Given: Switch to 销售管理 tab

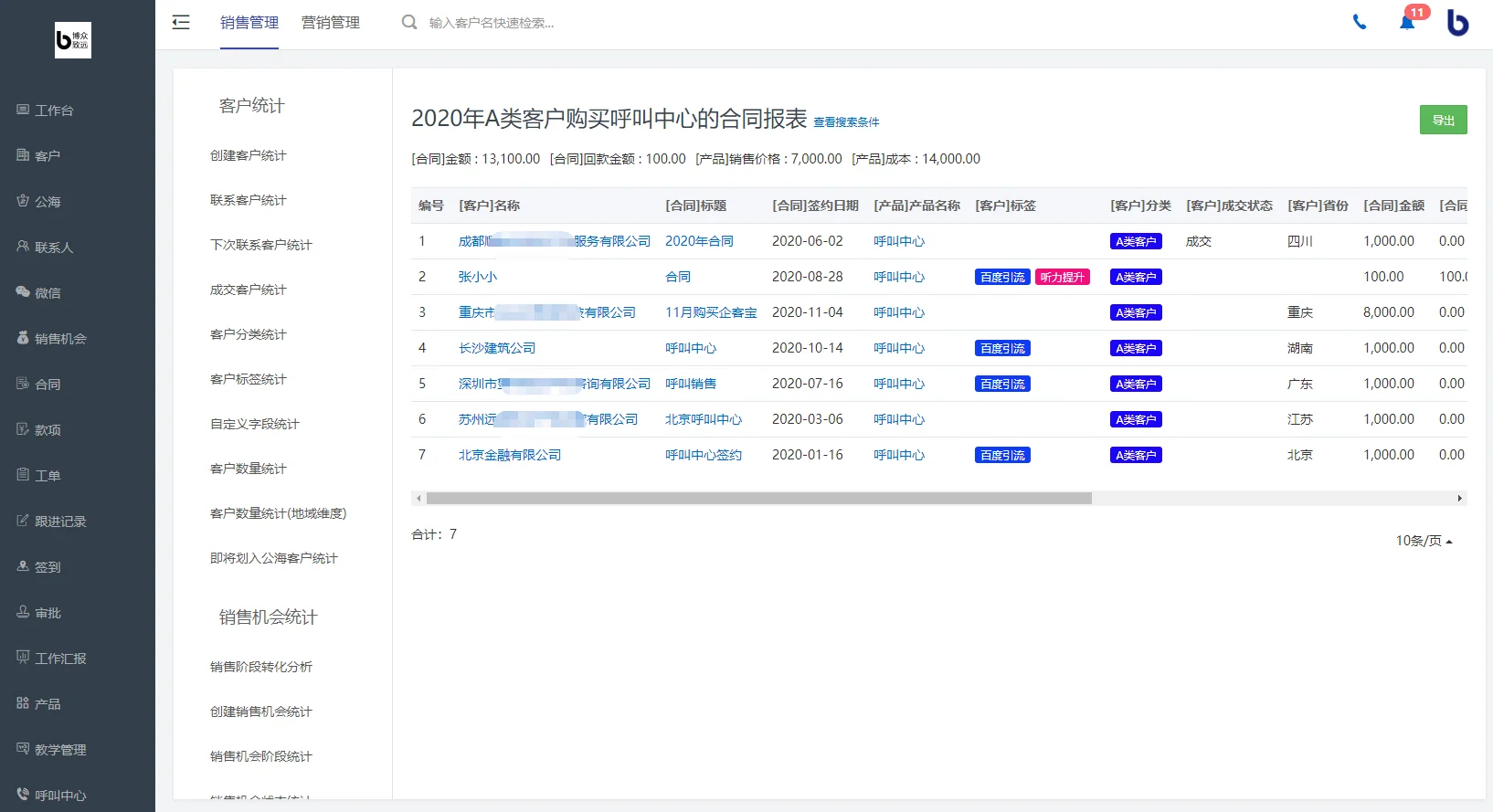Looking at the screenshot, I should pyautogui.click(x=249, y=23).
